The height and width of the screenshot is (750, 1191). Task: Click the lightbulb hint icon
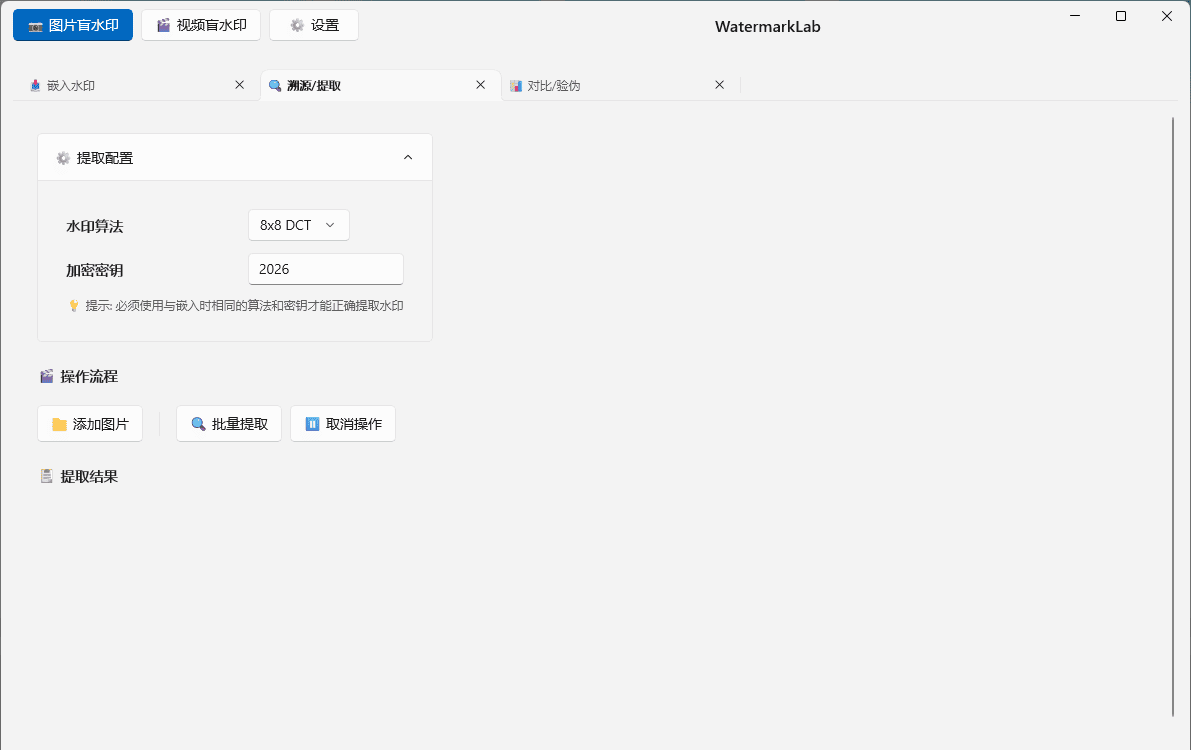pyautogui.click(x=73, y=306)
